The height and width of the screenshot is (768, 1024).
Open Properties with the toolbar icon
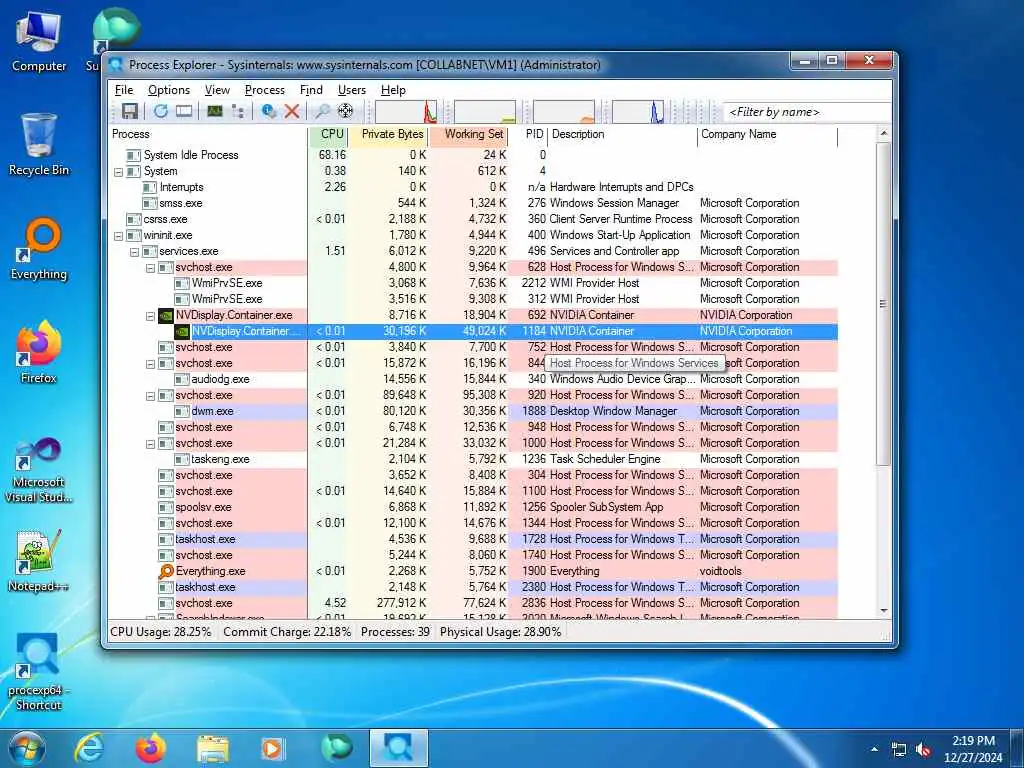268,111
